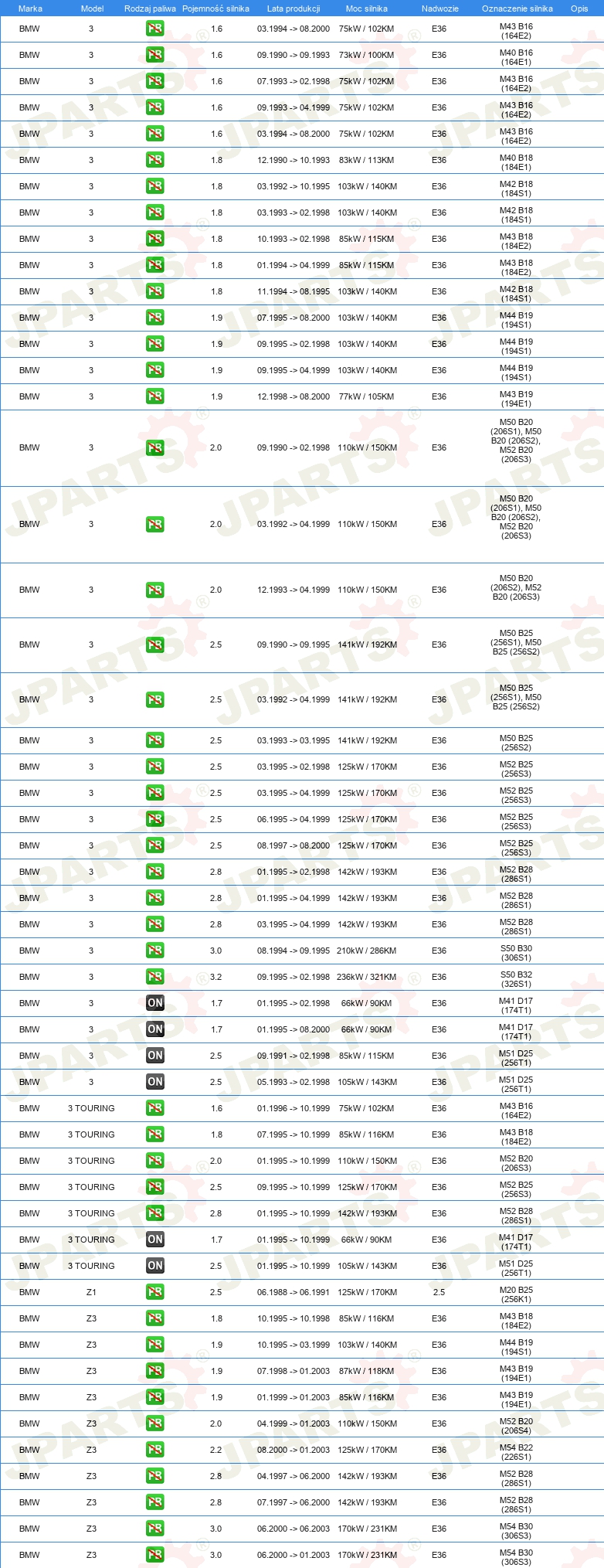Click petrol icon in 08.1997 -> 08.2000 row
604x1568 pixels.
point(155,845)
